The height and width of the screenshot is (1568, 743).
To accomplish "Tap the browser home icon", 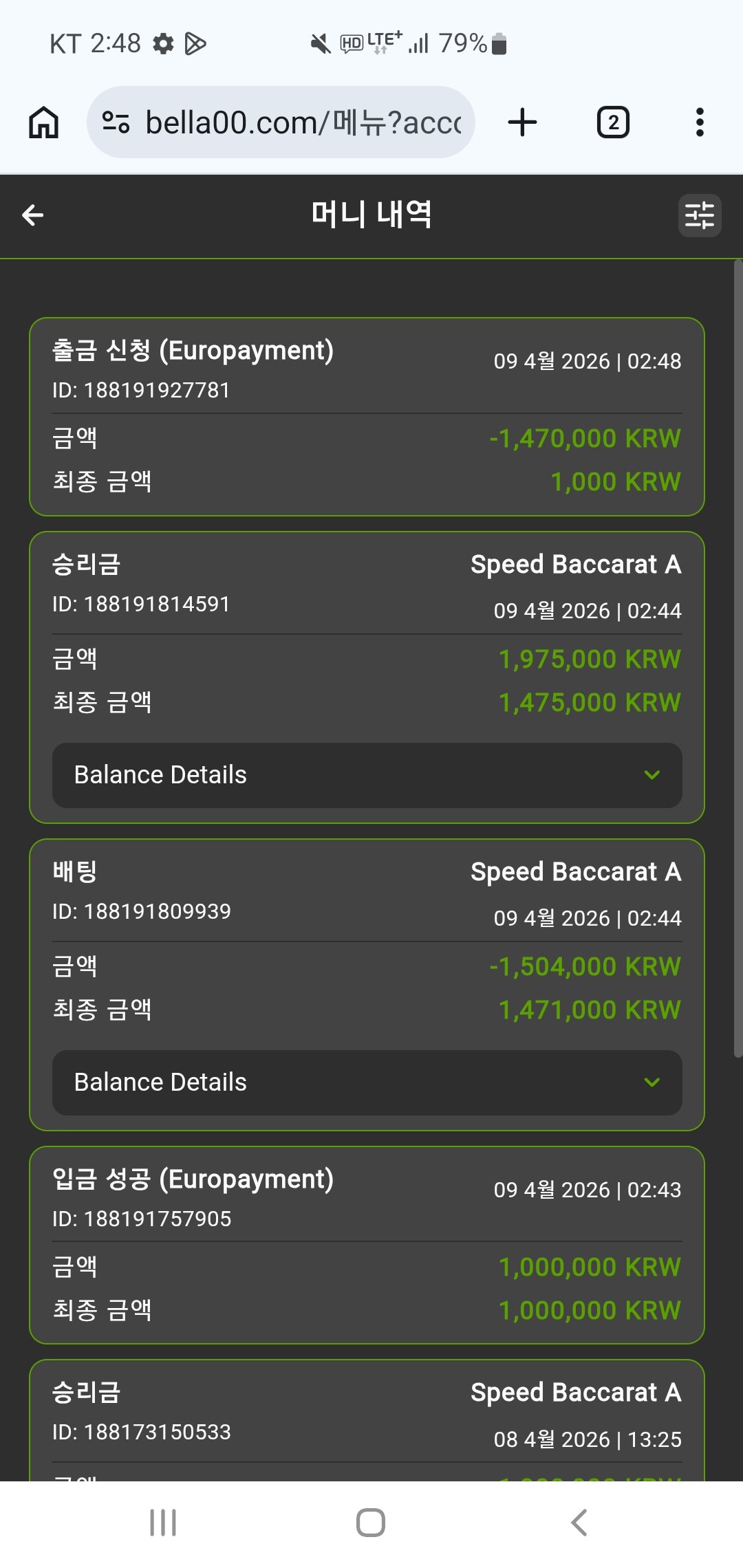I will click(43, 122).
